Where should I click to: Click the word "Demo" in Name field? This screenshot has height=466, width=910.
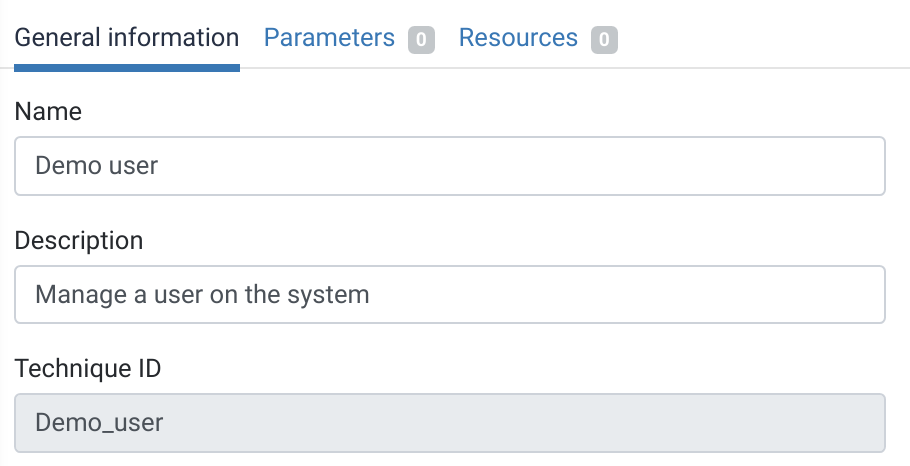pos(63,166)
